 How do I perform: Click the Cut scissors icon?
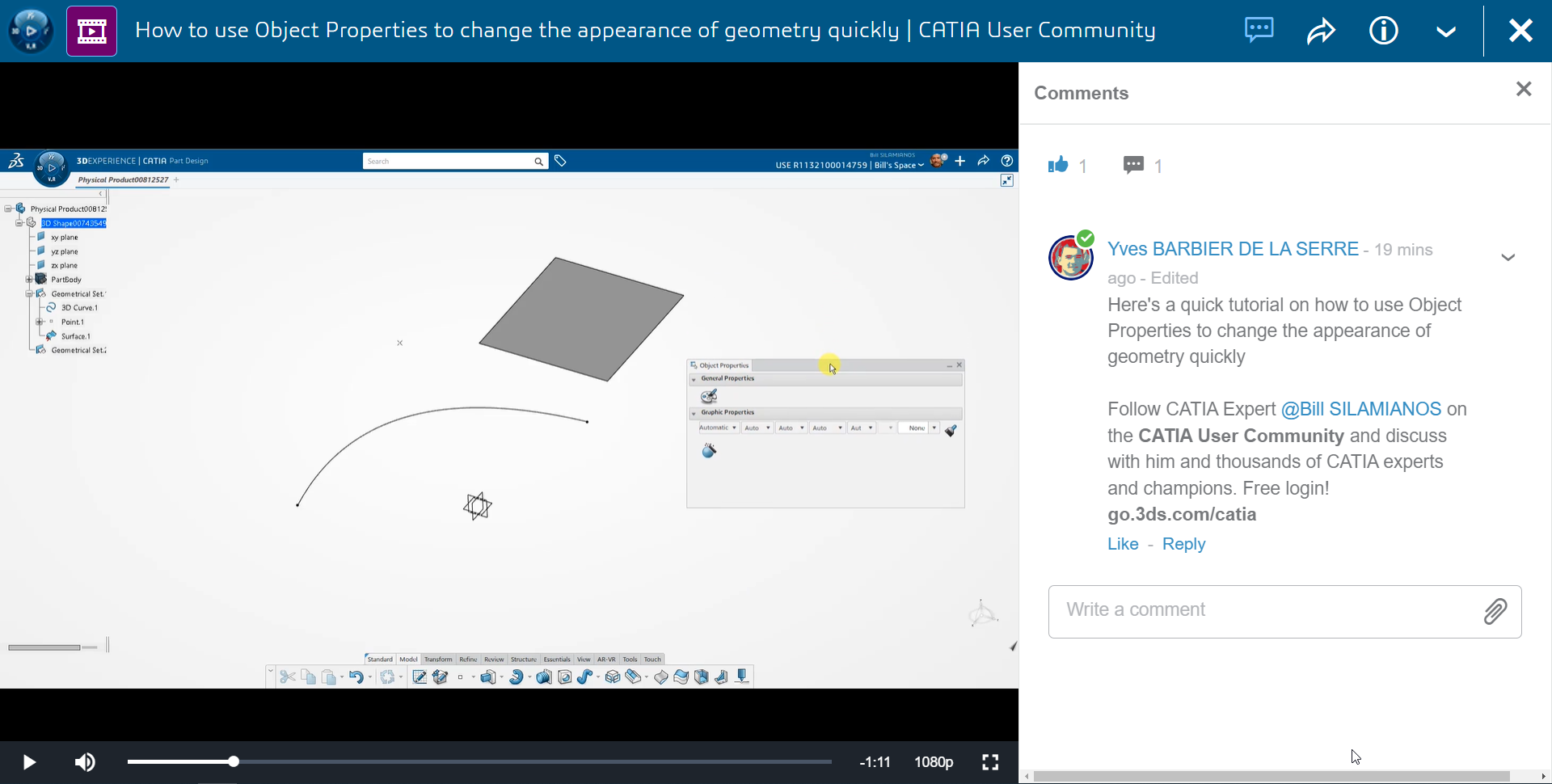(x=289, y=677)
